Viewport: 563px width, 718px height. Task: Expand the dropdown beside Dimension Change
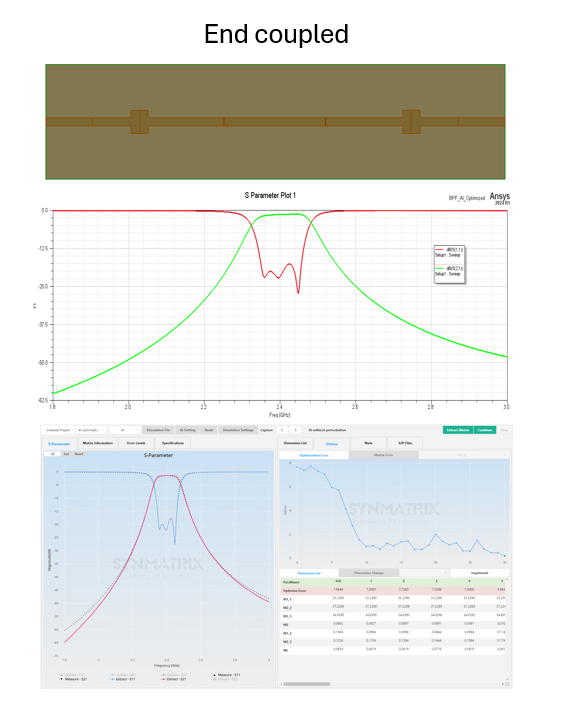click(424, 573)
